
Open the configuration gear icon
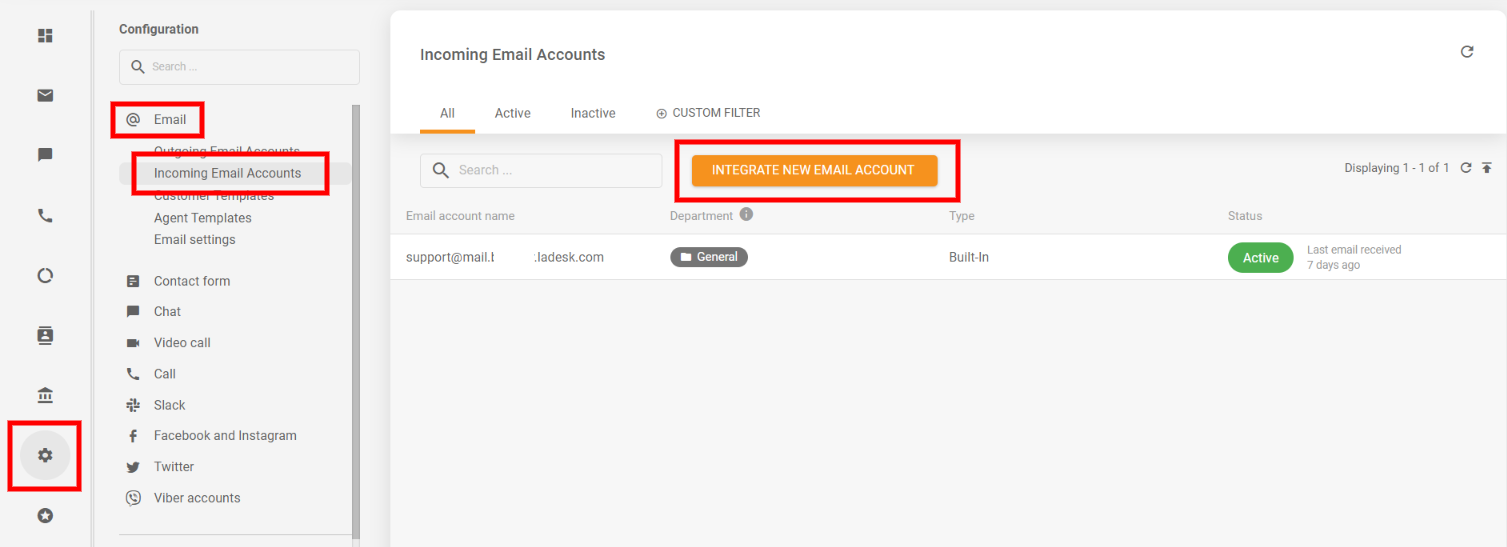[45, 456]
